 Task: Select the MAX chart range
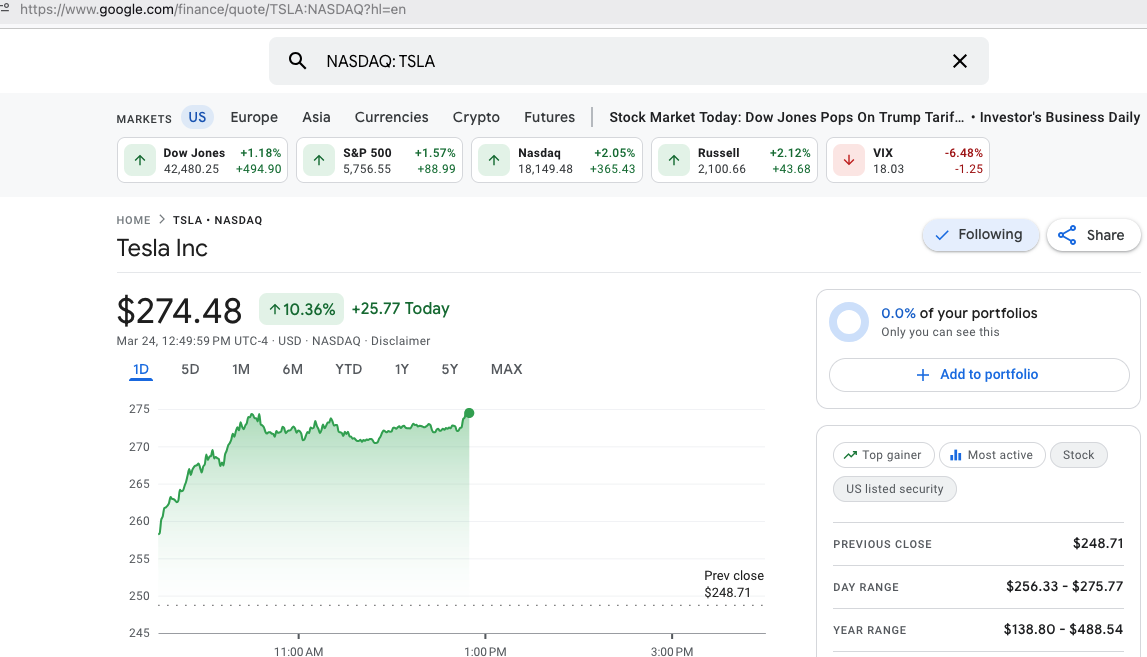click(506, 369)
